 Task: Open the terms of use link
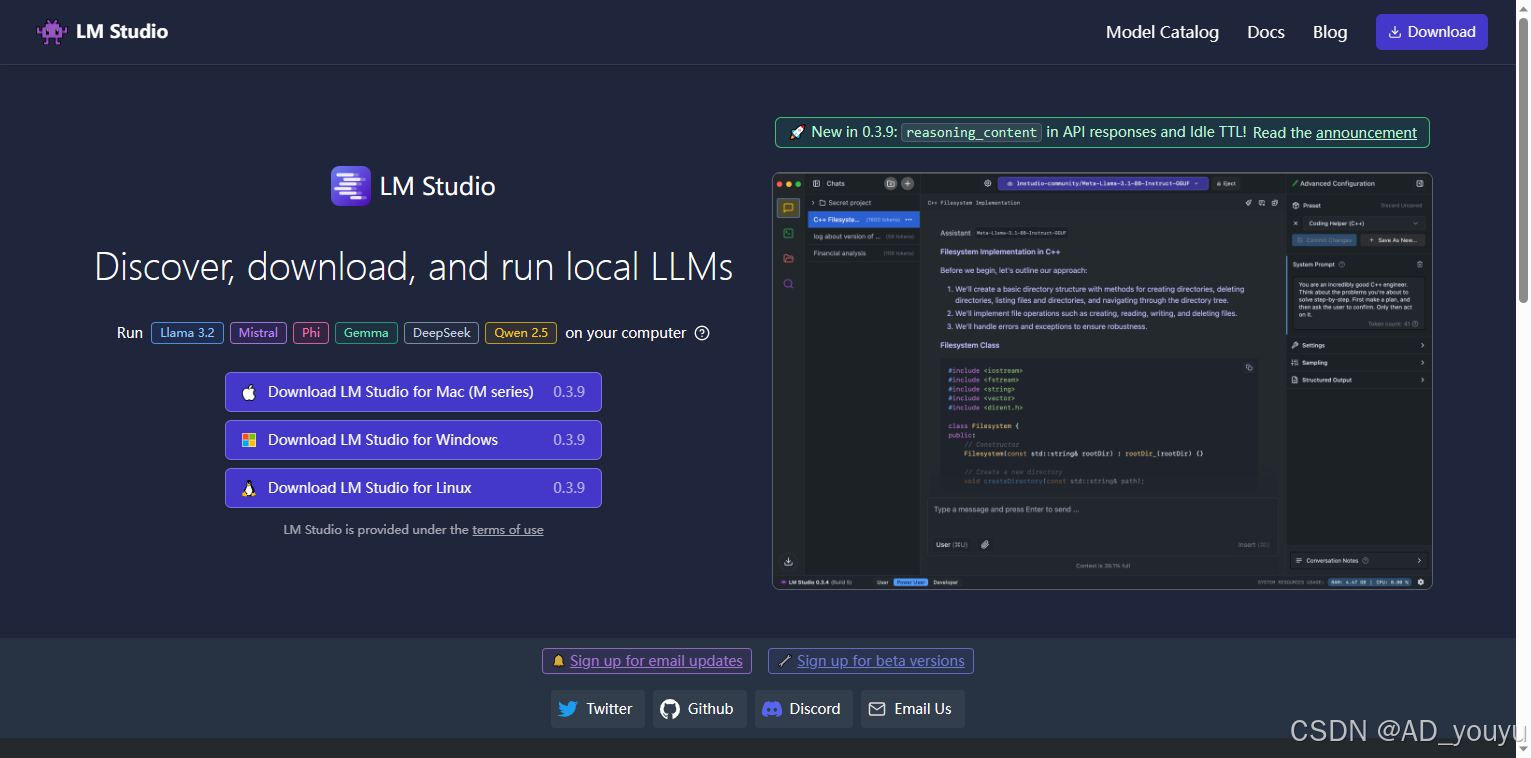click(508, 530)
